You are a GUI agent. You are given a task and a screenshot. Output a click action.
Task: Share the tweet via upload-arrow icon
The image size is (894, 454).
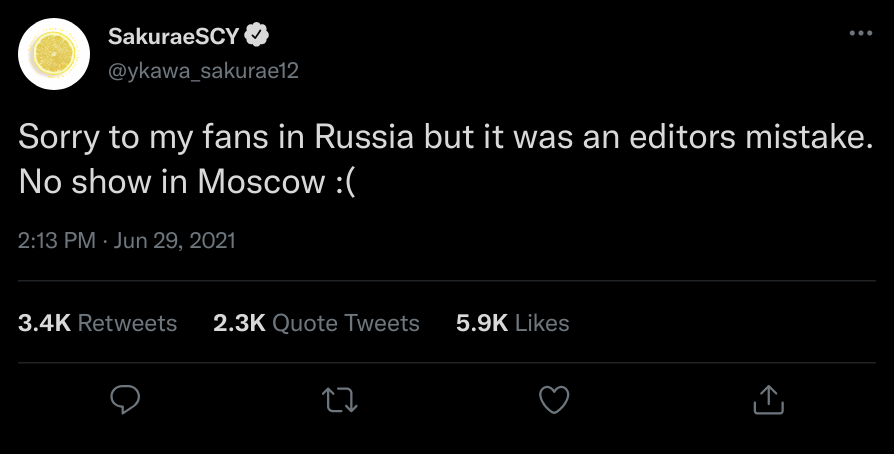click(x=767, y=400)
